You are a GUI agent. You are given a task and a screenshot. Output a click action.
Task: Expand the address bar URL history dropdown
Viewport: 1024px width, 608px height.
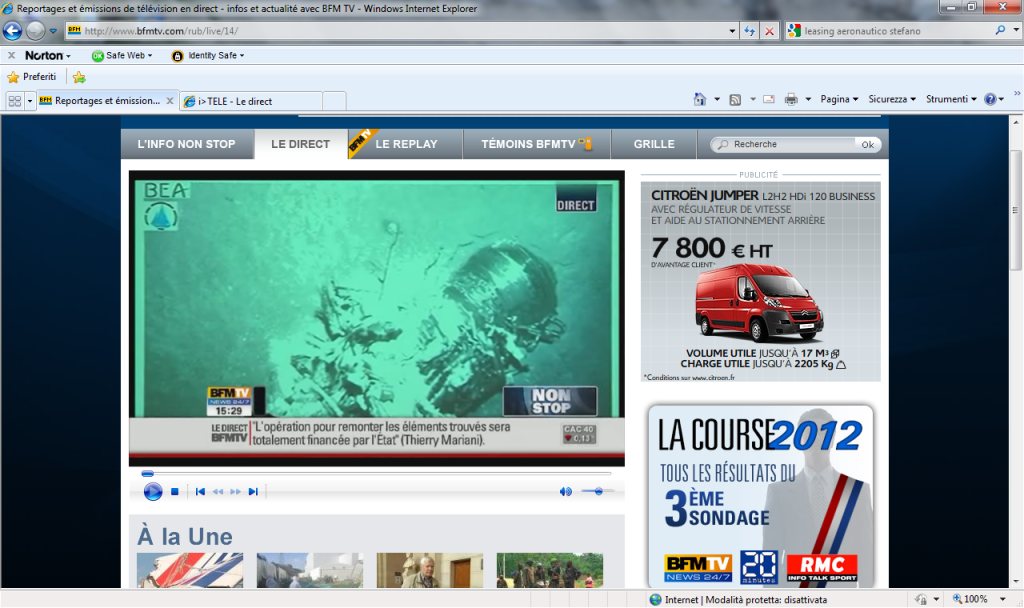point(732,31)
